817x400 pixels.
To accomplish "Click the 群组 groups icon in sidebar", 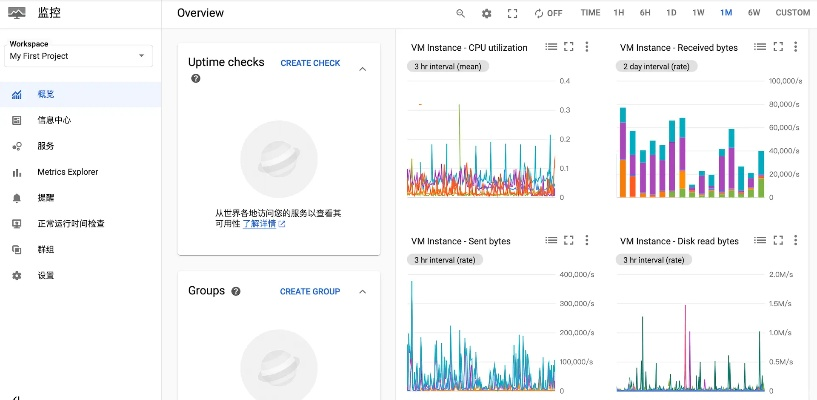I will click(x=17, y=249).
